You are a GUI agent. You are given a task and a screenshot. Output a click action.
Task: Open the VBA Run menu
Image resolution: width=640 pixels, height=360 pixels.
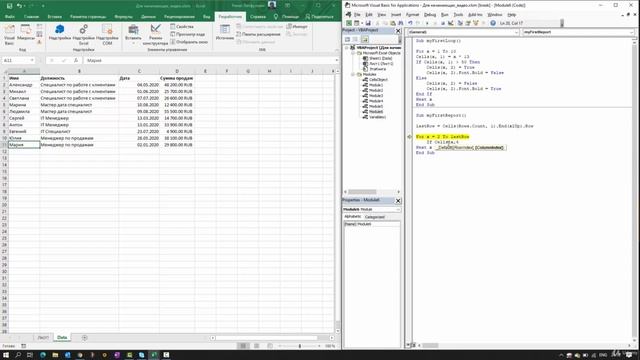click(x=444, y=15)
